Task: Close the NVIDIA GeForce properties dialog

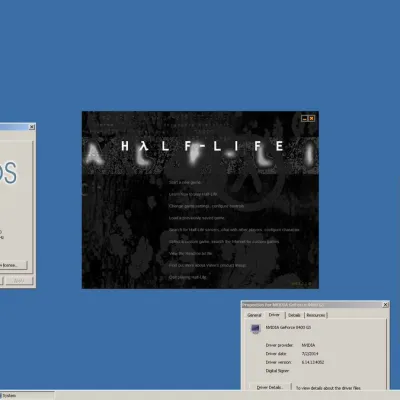Action: coord(385,304)
